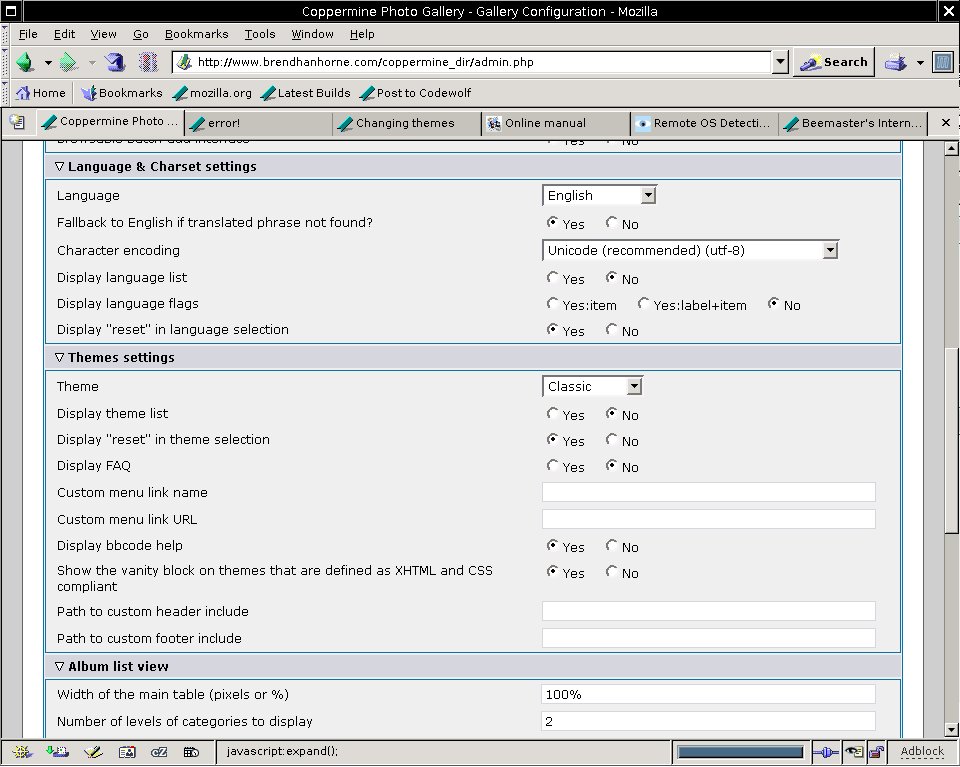Open the Latest Builds bookmark
The height and width of the screenshot is (767, 960).
306,93
